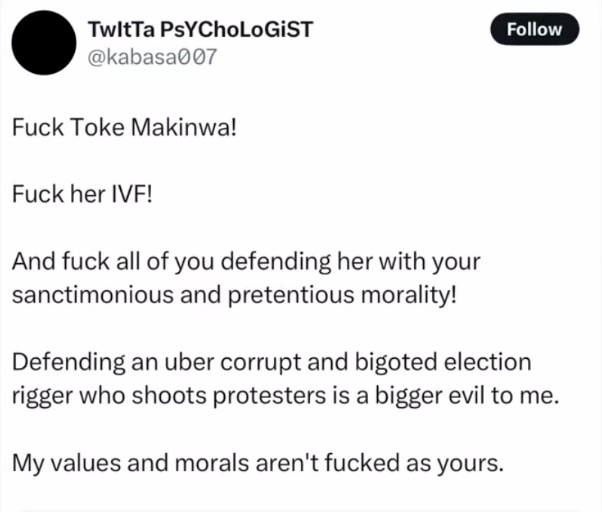The image size is (602, 512).
Task: Click the line starting "Defending an uber"
Action: [272, 362]
